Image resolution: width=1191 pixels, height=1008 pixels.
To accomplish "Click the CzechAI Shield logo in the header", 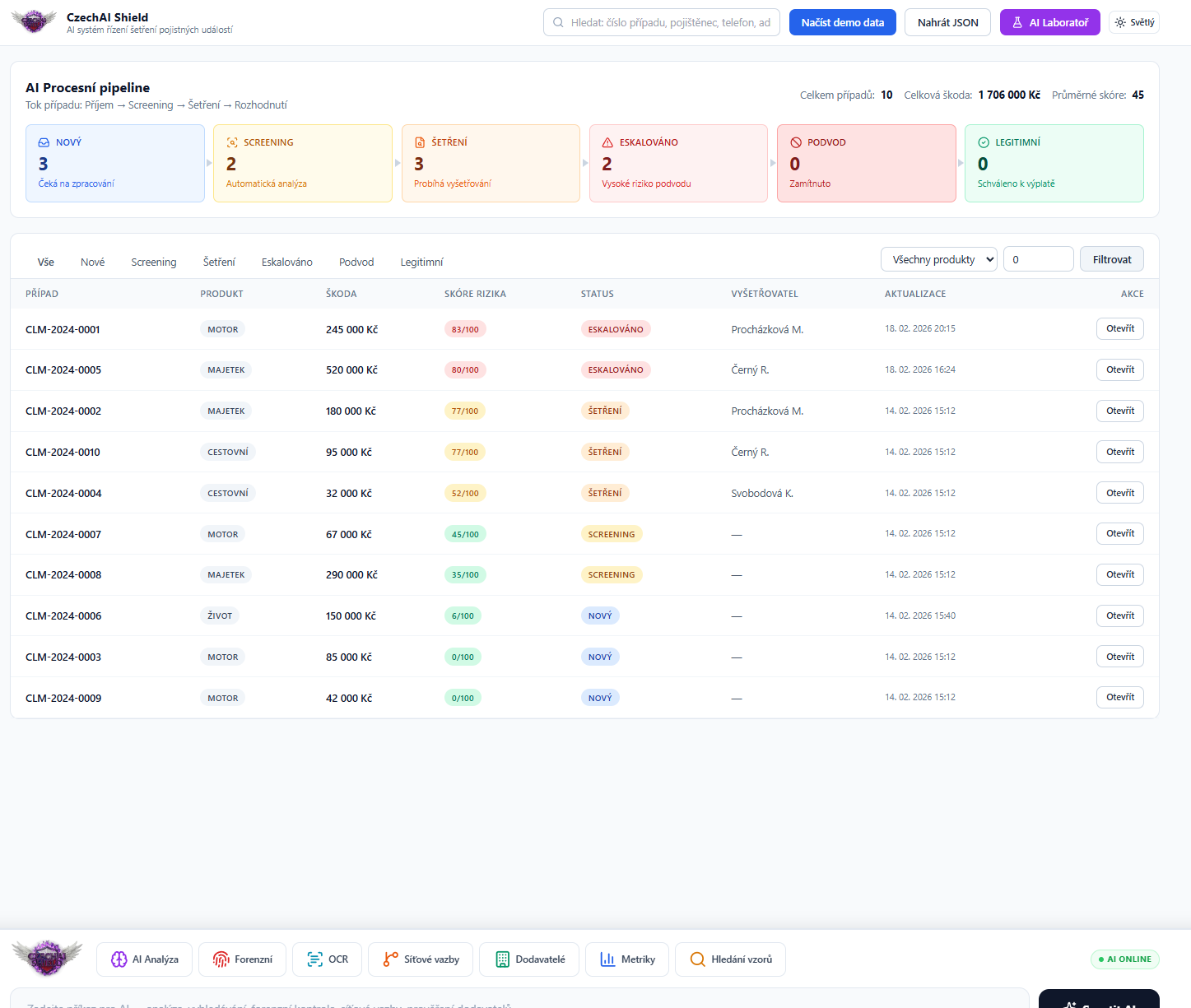I will coord(34,22).
